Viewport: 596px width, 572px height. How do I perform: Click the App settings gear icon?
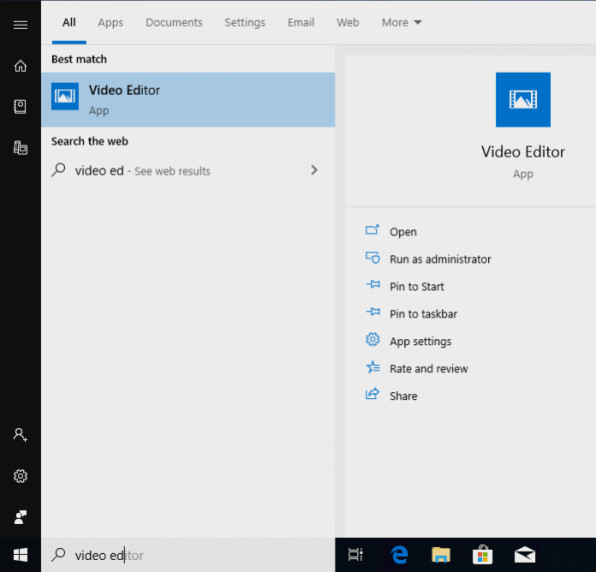point(372,339)
